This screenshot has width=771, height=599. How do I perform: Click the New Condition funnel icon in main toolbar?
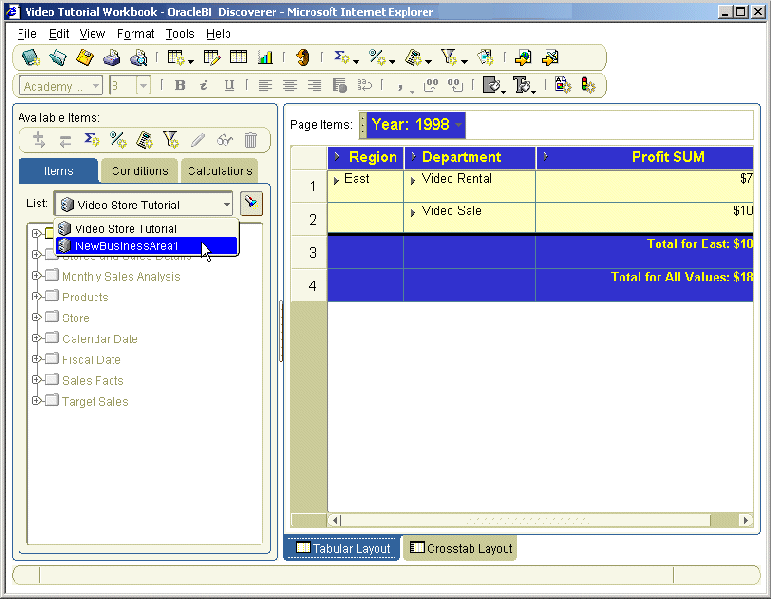click(449, 58)
